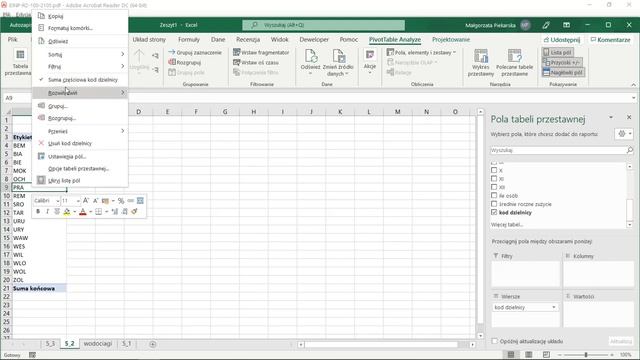Toggle the Nagłówki pól button in ribbon

(563, 72)
